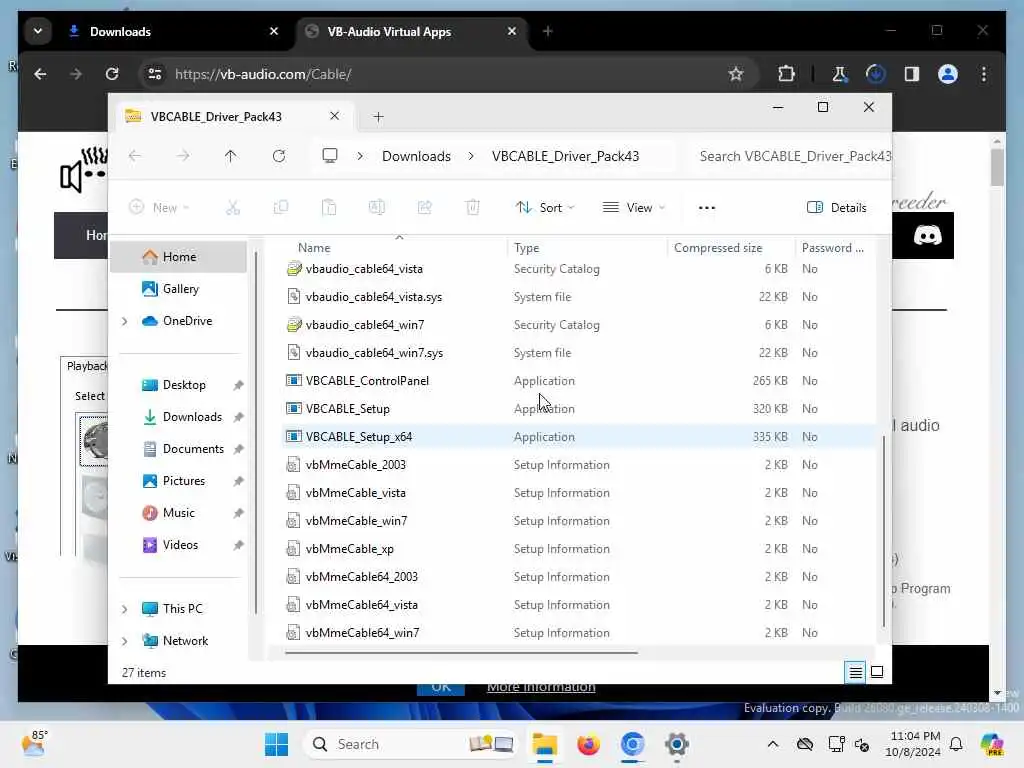Reload the vb-audio page in Chrome
The height and width of the screenshot is (768, 1024).
112,74
